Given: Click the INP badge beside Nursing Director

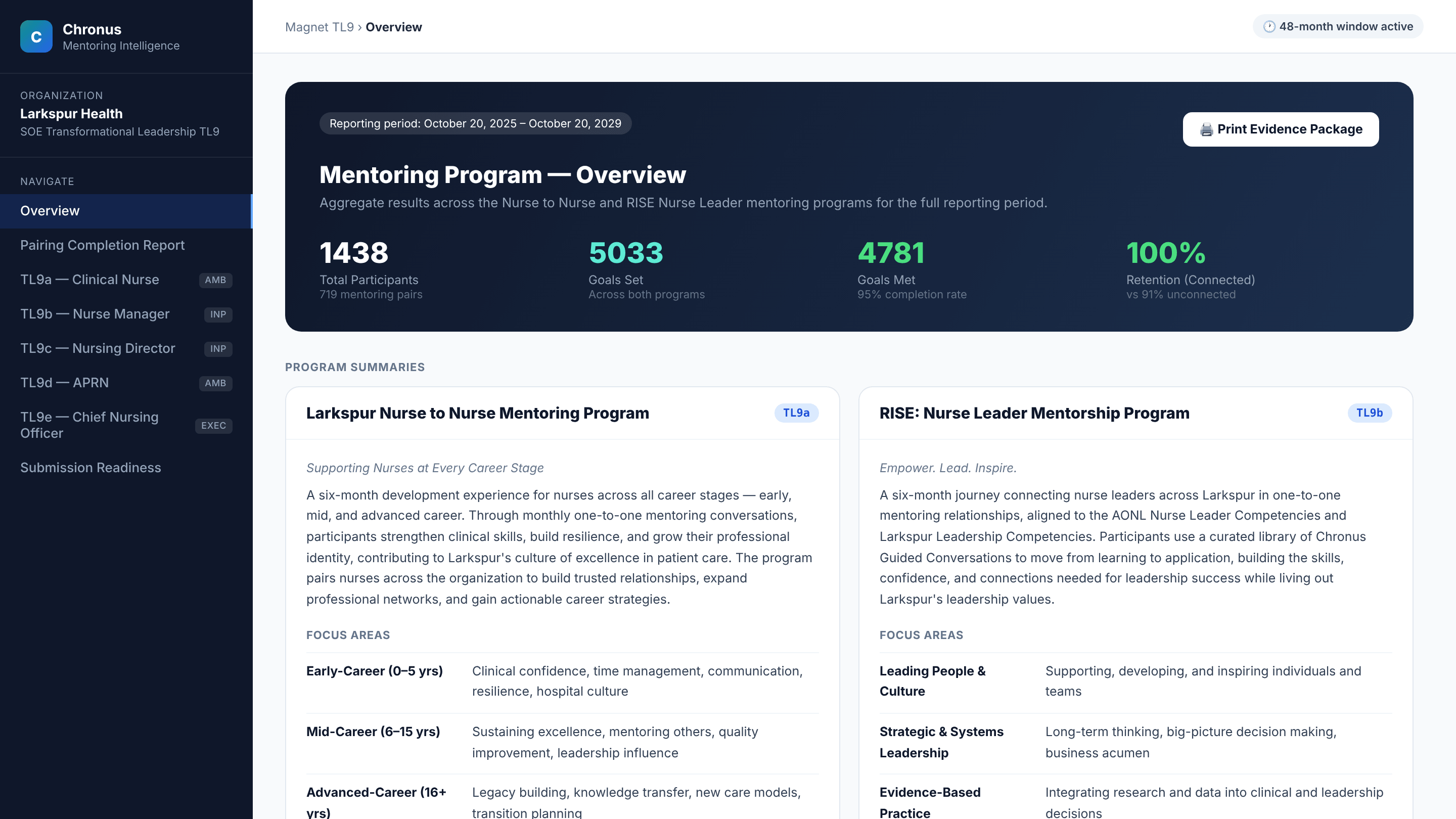Looking at the screenshot, I should [217, 349].
